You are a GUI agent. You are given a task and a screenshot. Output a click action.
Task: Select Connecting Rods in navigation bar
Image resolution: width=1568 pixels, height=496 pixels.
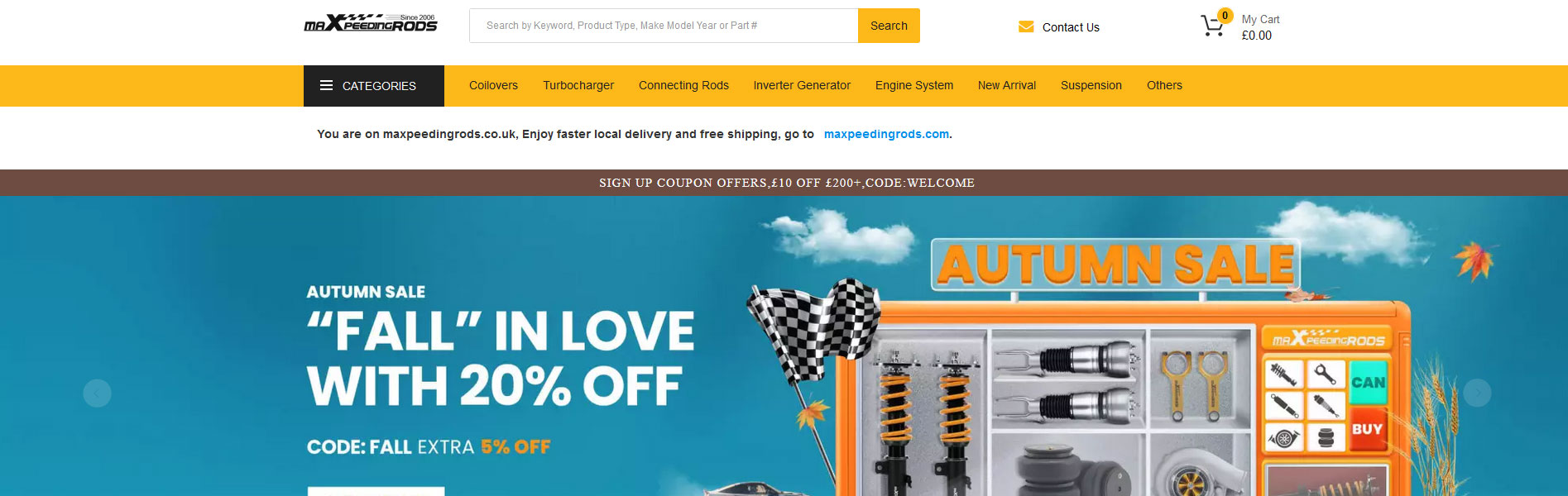click(683, 85)
